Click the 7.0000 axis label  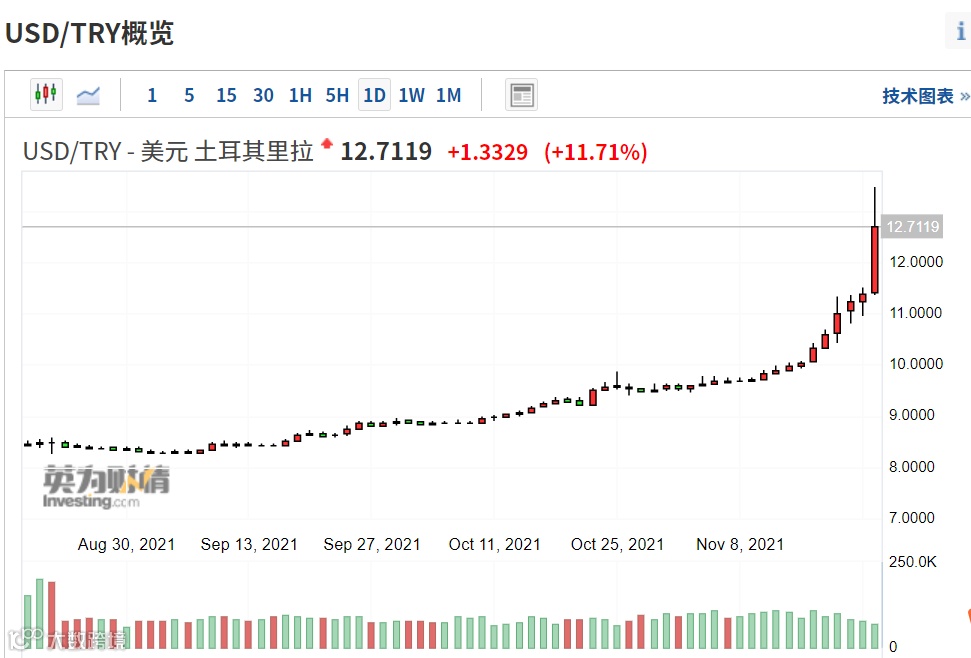pos(912,517)
